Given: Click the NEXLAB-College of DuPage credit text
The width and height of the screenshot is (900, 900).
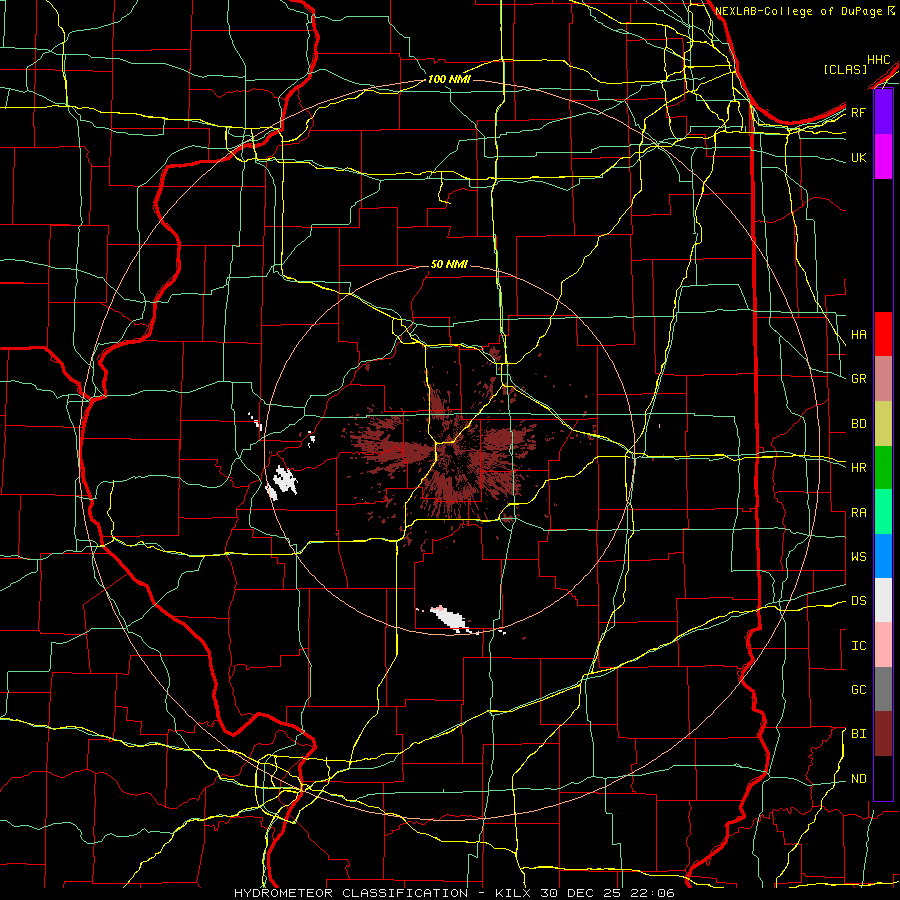Looking at the screenshot, I should point(800,11).
